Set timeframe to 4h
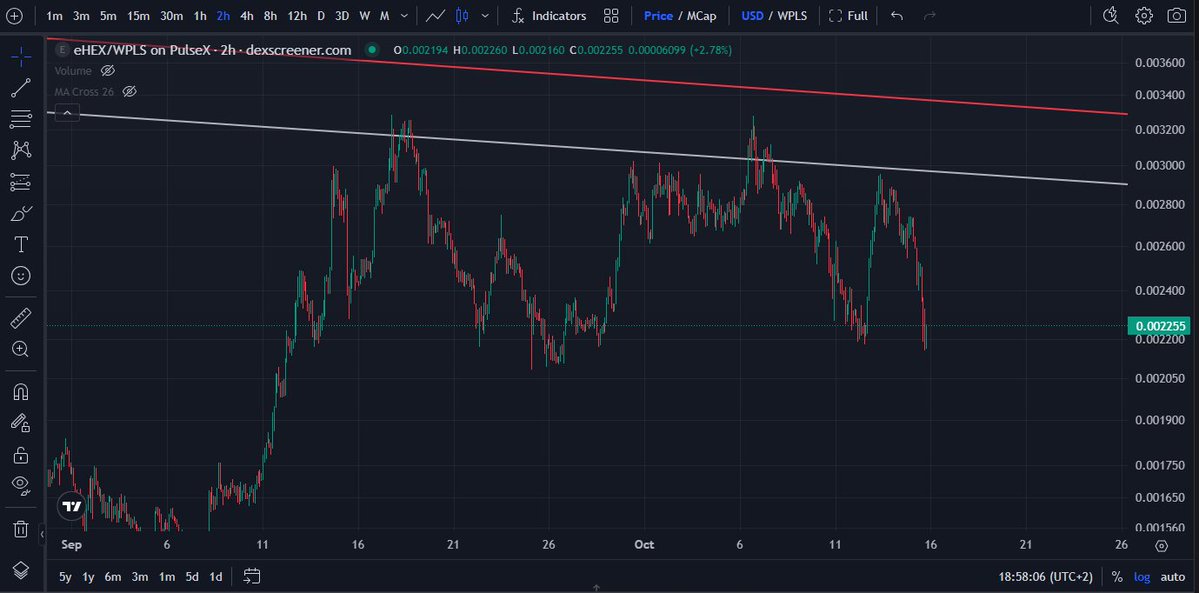The height and width of the screenshot is (593, 1199). (x=246, y=15)
